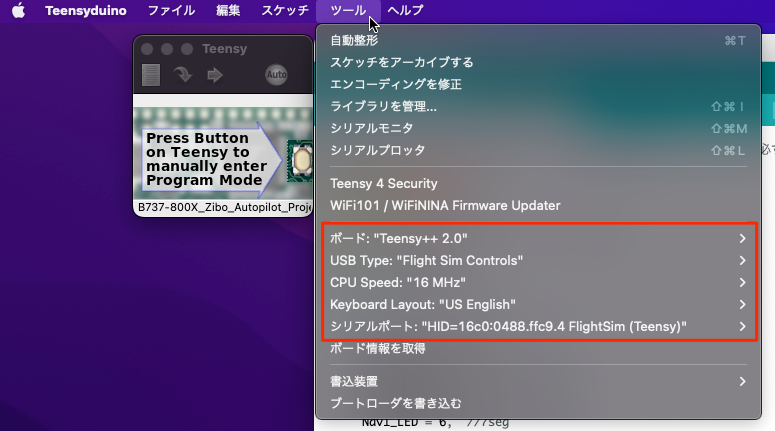775x431 pixels.
Task: Click B737-800X_Zibo_Autopilot filename in Teensy window
Action: click(x=224, y=207)
